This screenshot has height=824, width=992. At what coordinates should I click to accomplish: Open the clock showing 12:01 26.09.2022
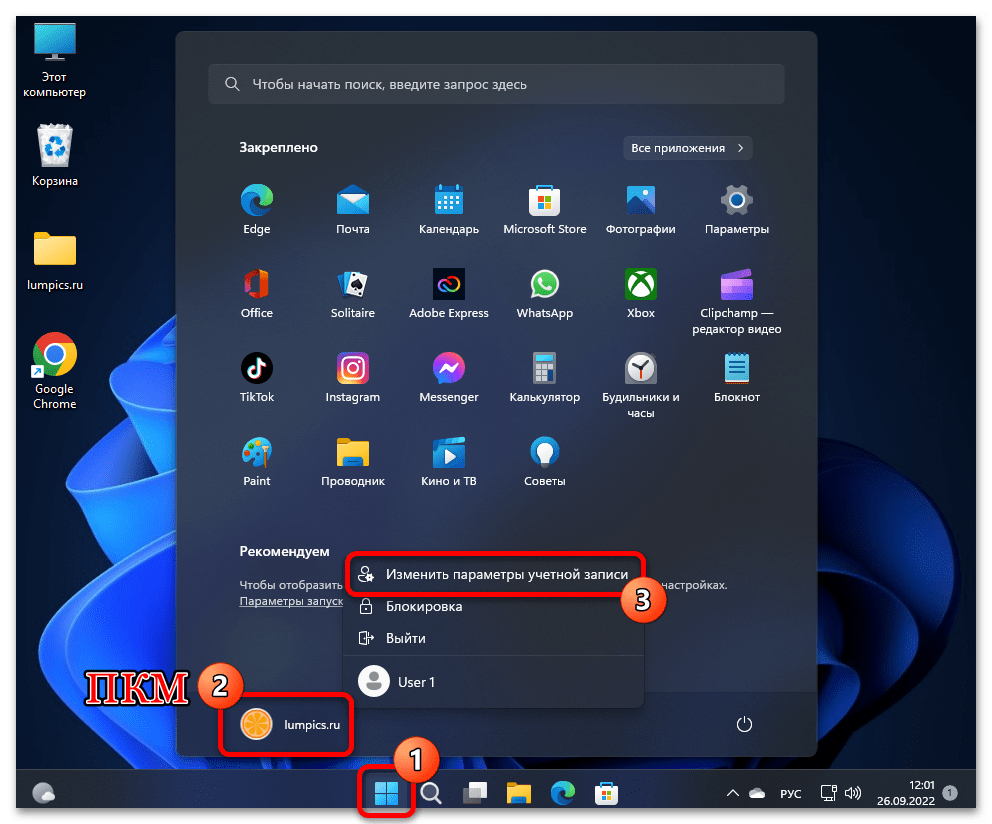pos(905,792)
